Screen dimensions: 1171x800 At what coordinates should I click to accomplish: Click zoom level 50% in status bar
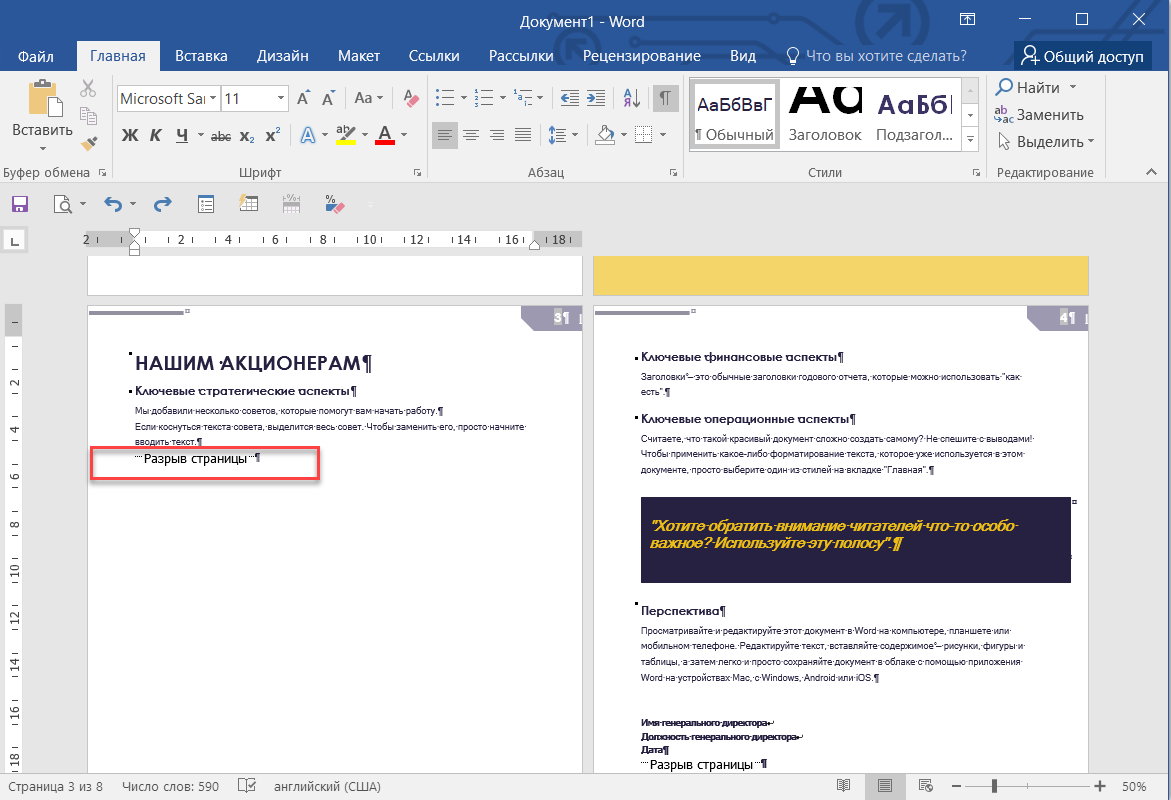1134,786
